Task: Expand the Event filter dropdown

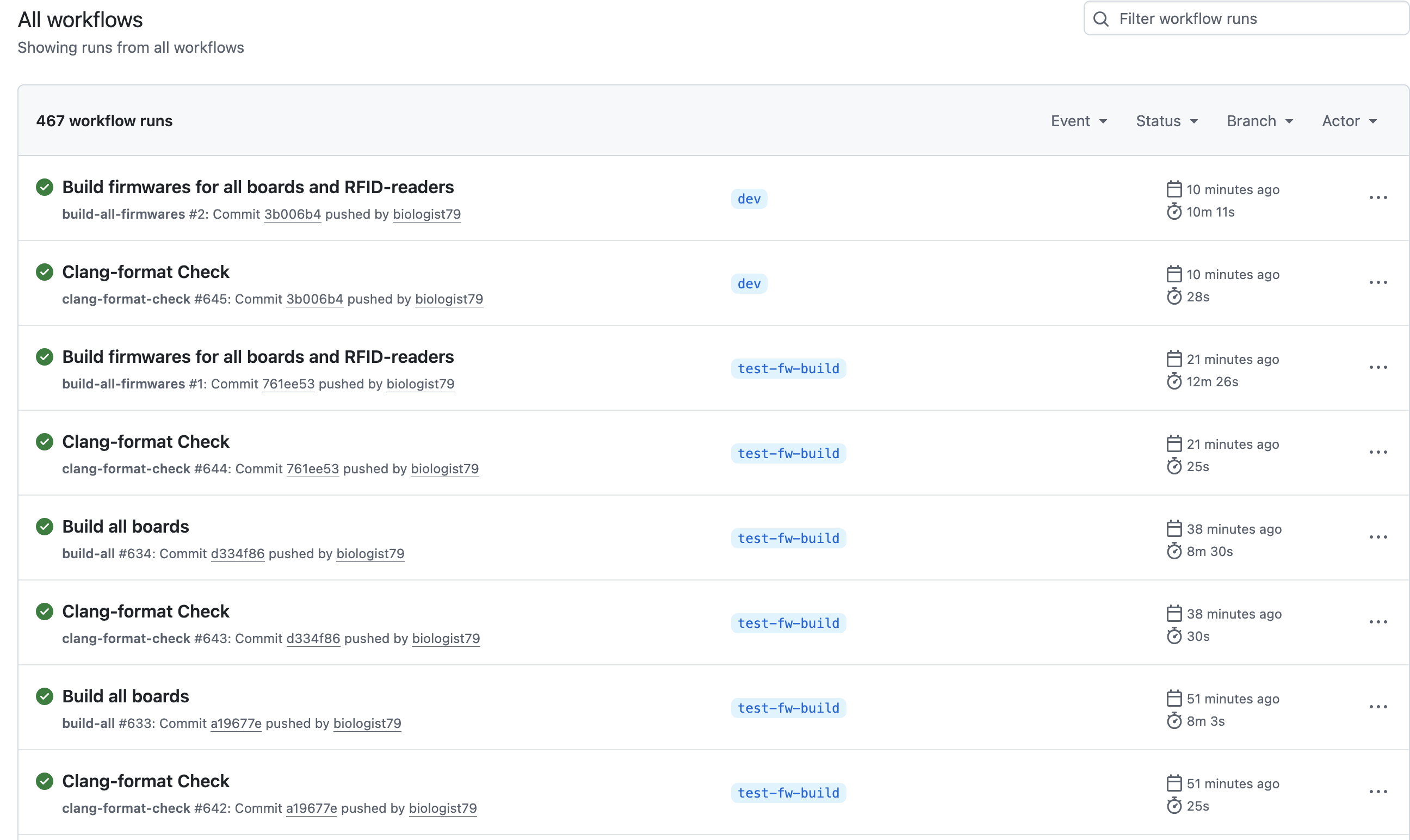Action: 1078,121
